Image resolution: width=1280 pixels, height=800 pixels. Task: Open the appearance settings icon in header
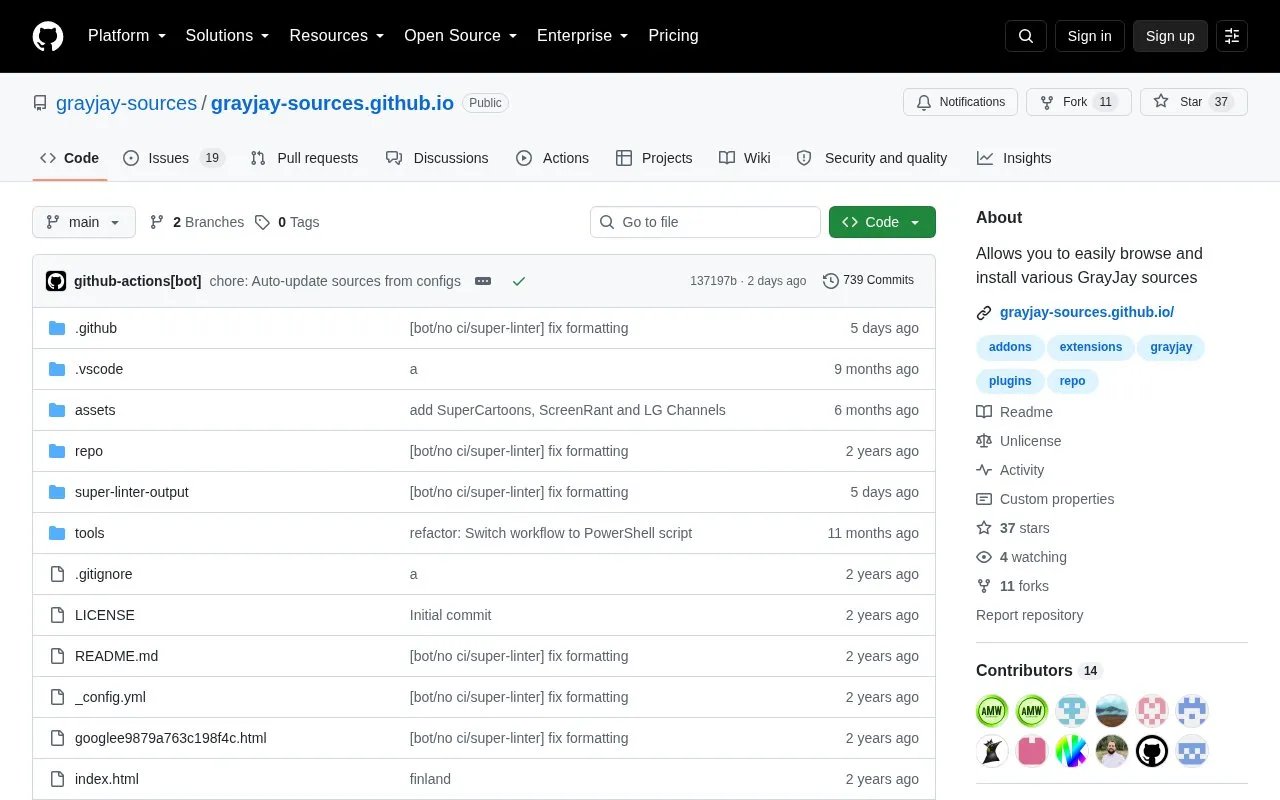pos(1232,36)
